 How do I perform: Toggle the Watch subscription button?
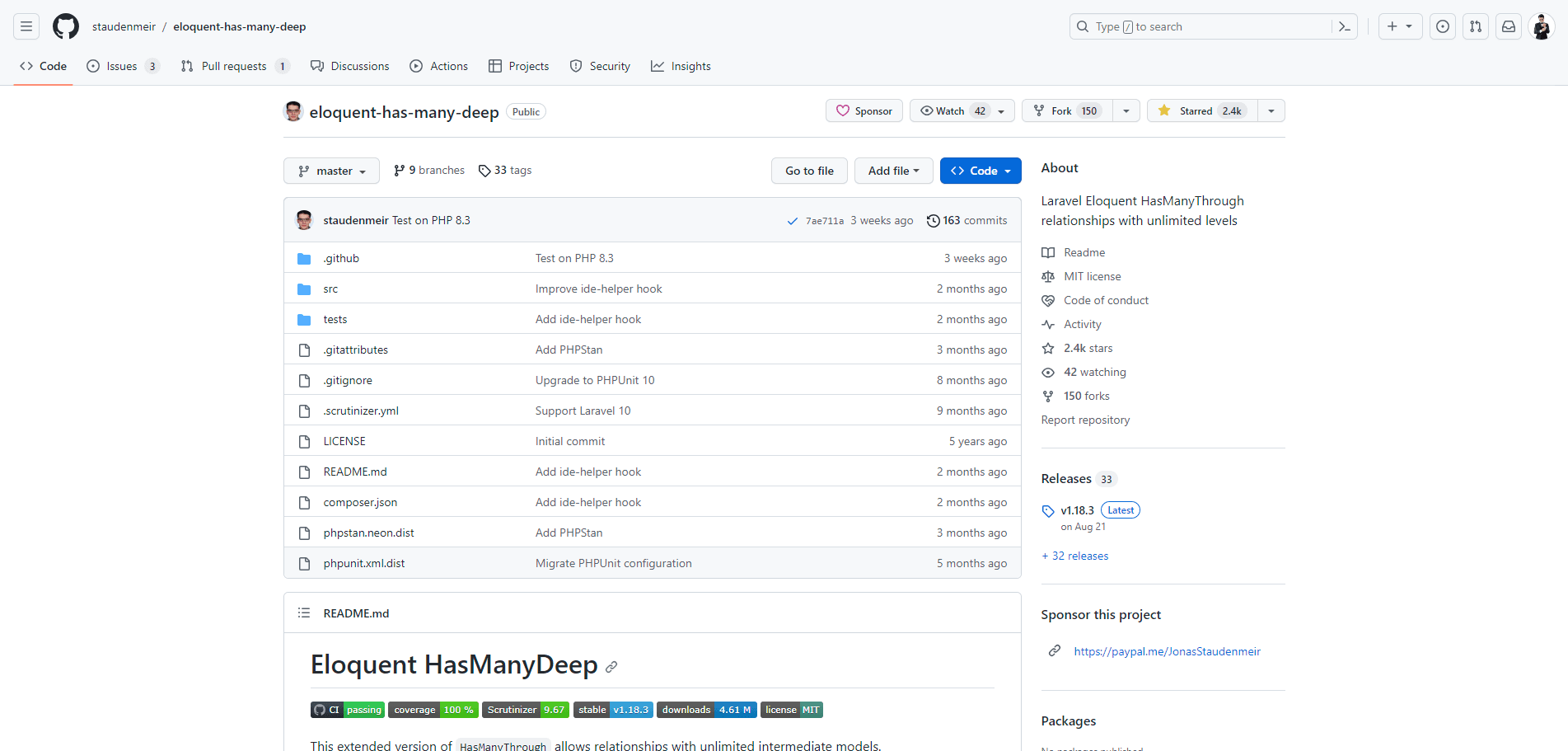coord(962,110)
